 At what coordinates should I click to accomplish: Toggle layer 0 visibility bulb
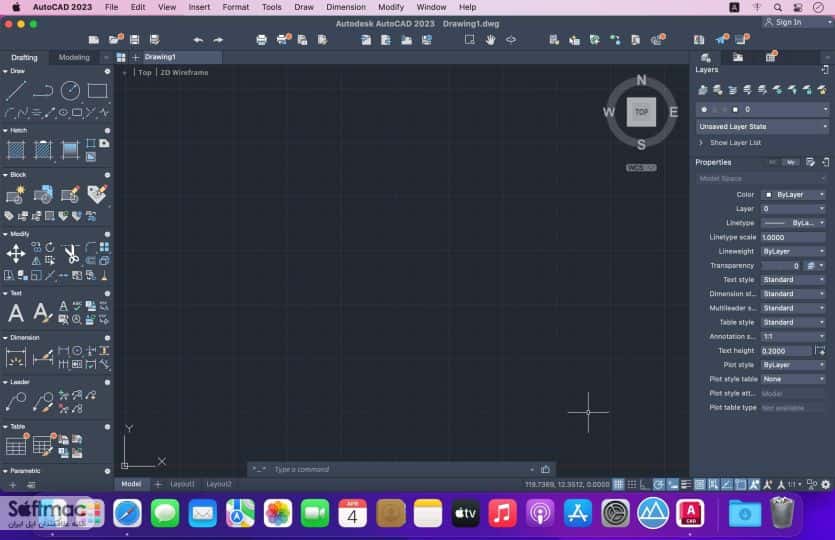pyautogui.click(x=704, y=109)
